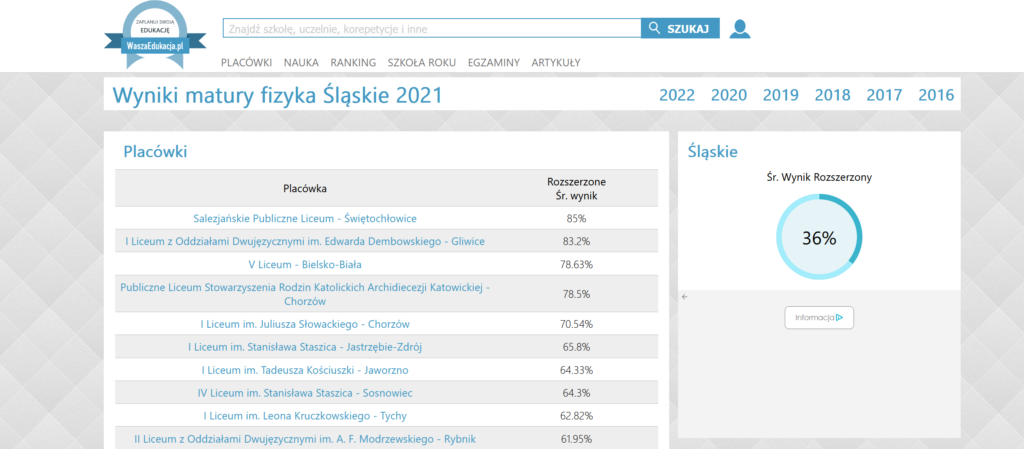Viewport: 1024px width, 449px height.
Task: Open the ARTYKUŁY menu item
Action: click(556, 62)
